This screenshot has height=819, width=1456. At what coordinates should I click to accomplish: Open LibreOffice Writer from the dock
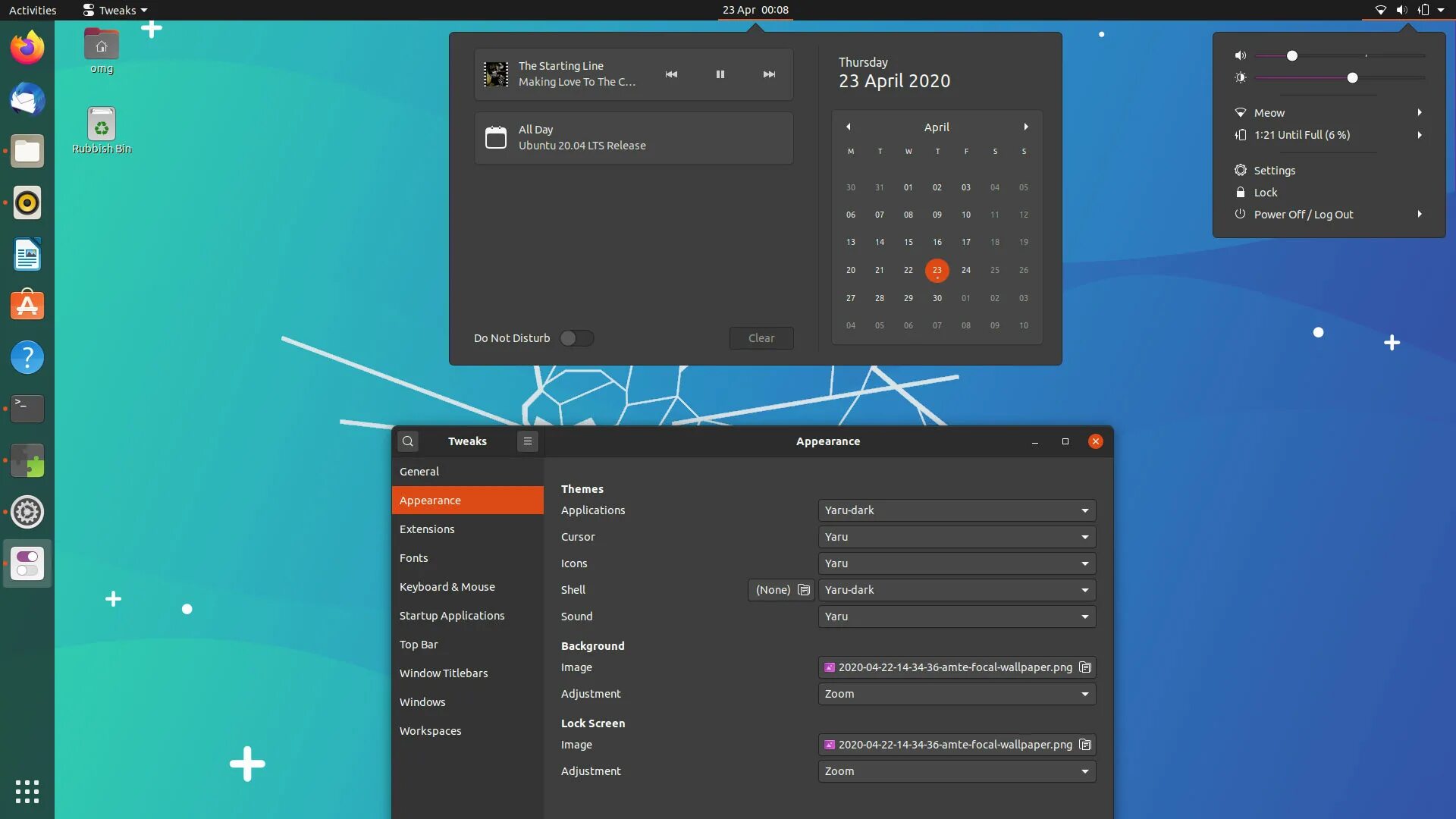click(x=27, y=254)
